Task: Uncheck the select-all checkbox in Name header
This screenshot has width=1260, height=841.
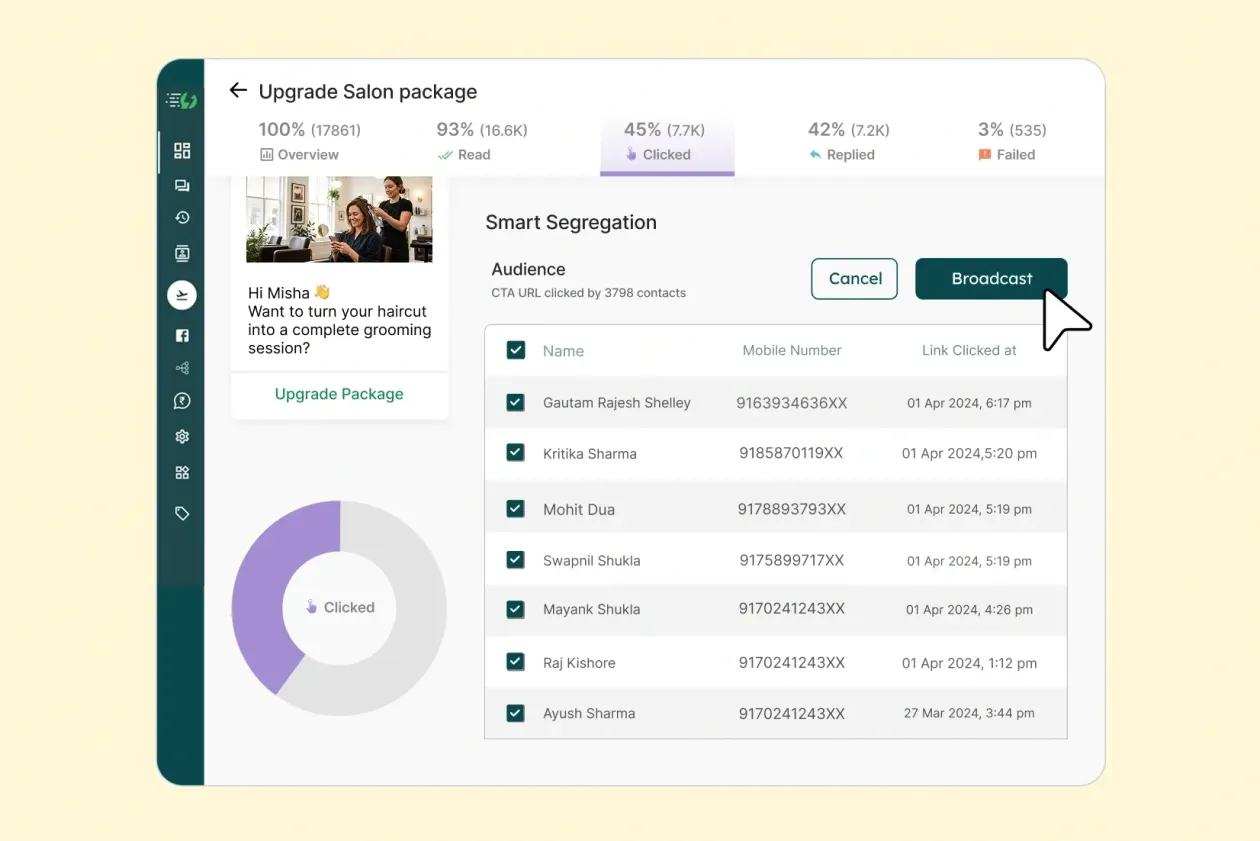Action: (515, 350)
